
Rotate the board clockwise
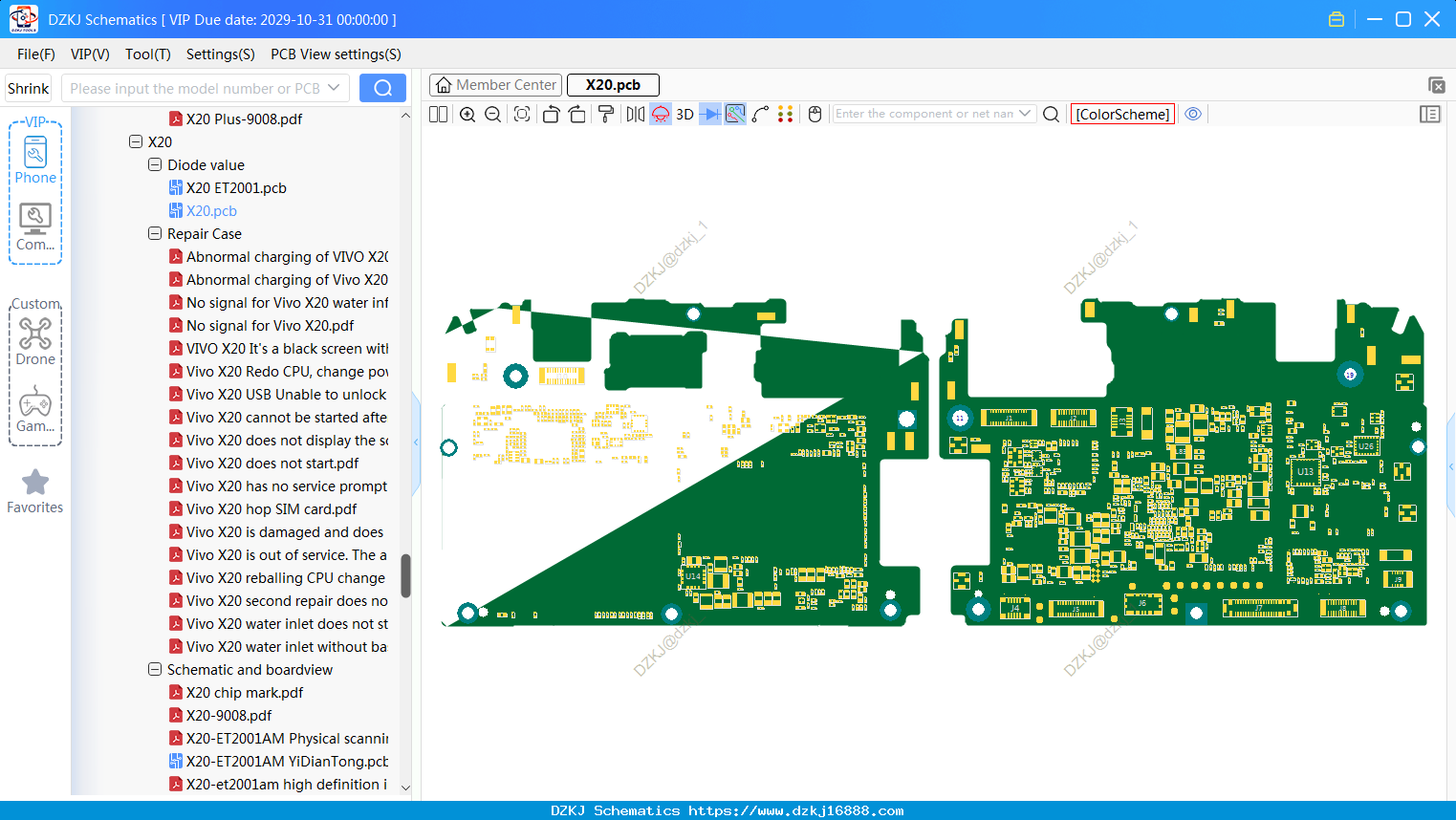point(576,114)
